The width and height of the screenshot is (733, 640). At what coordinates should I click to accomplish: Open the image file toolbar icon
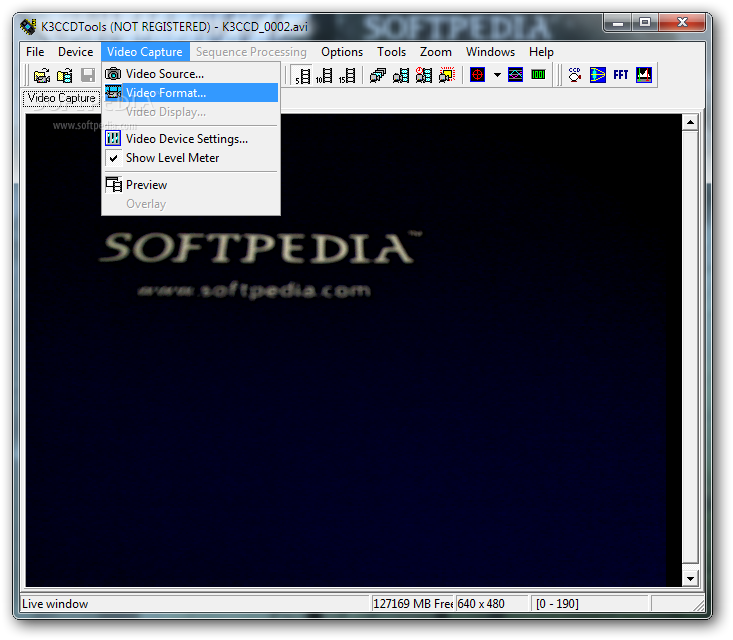42,75
